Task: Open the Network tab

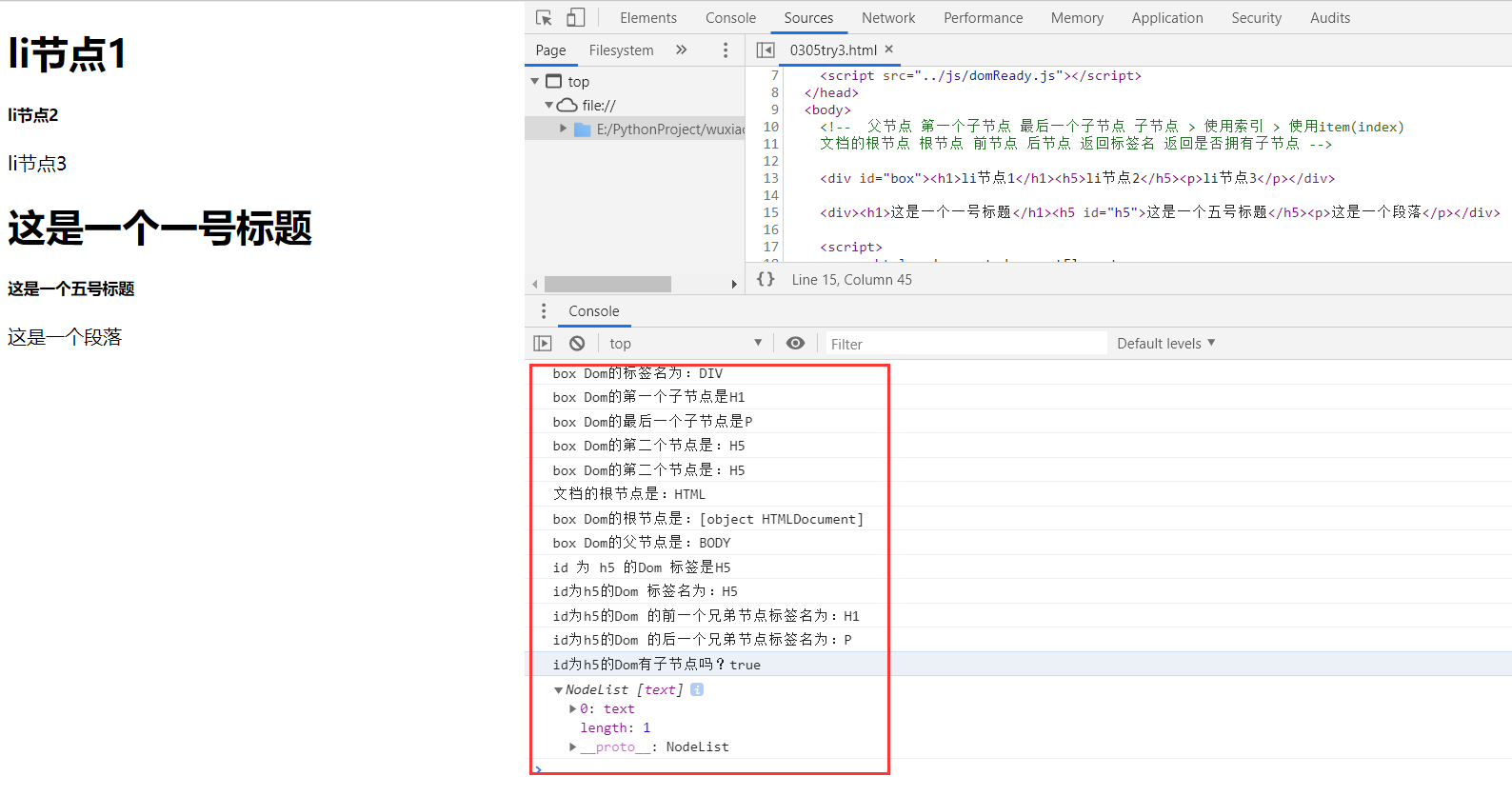Action: point(888,18)
